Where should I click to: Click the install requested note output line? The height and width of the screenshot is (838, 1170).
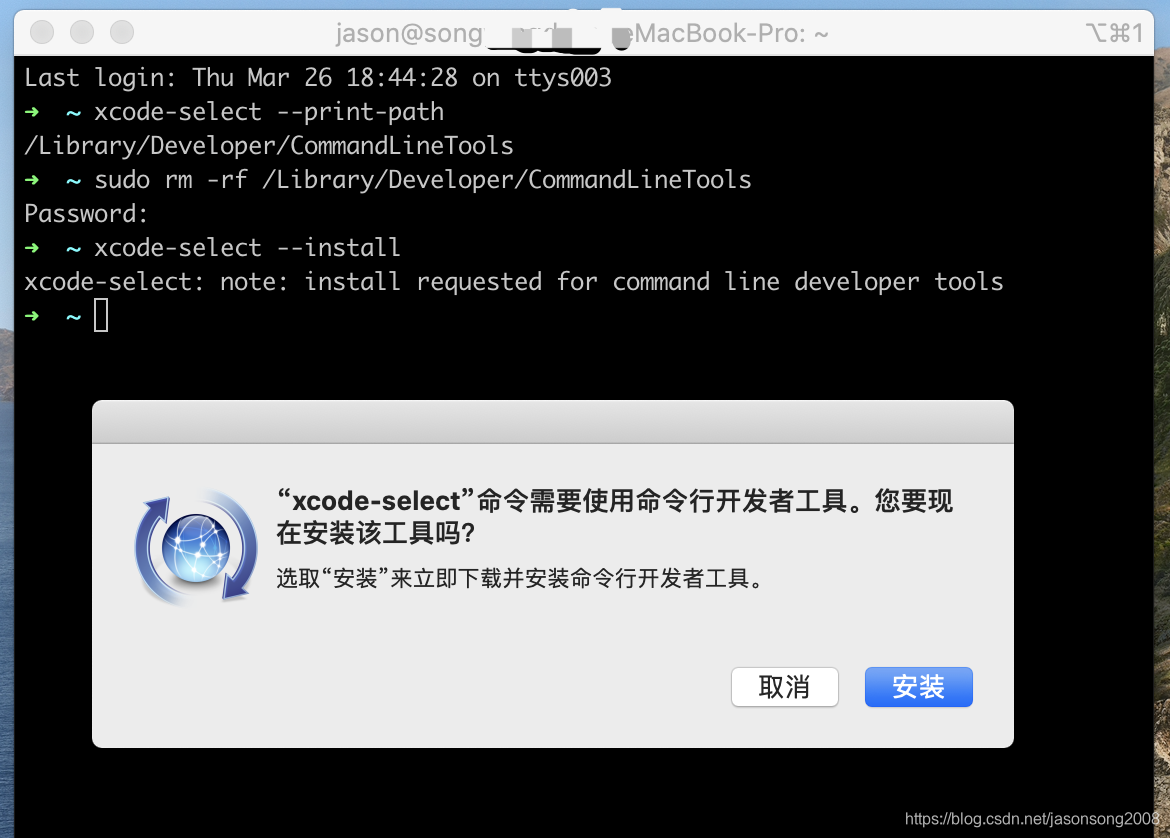click(x=513, y=282)
